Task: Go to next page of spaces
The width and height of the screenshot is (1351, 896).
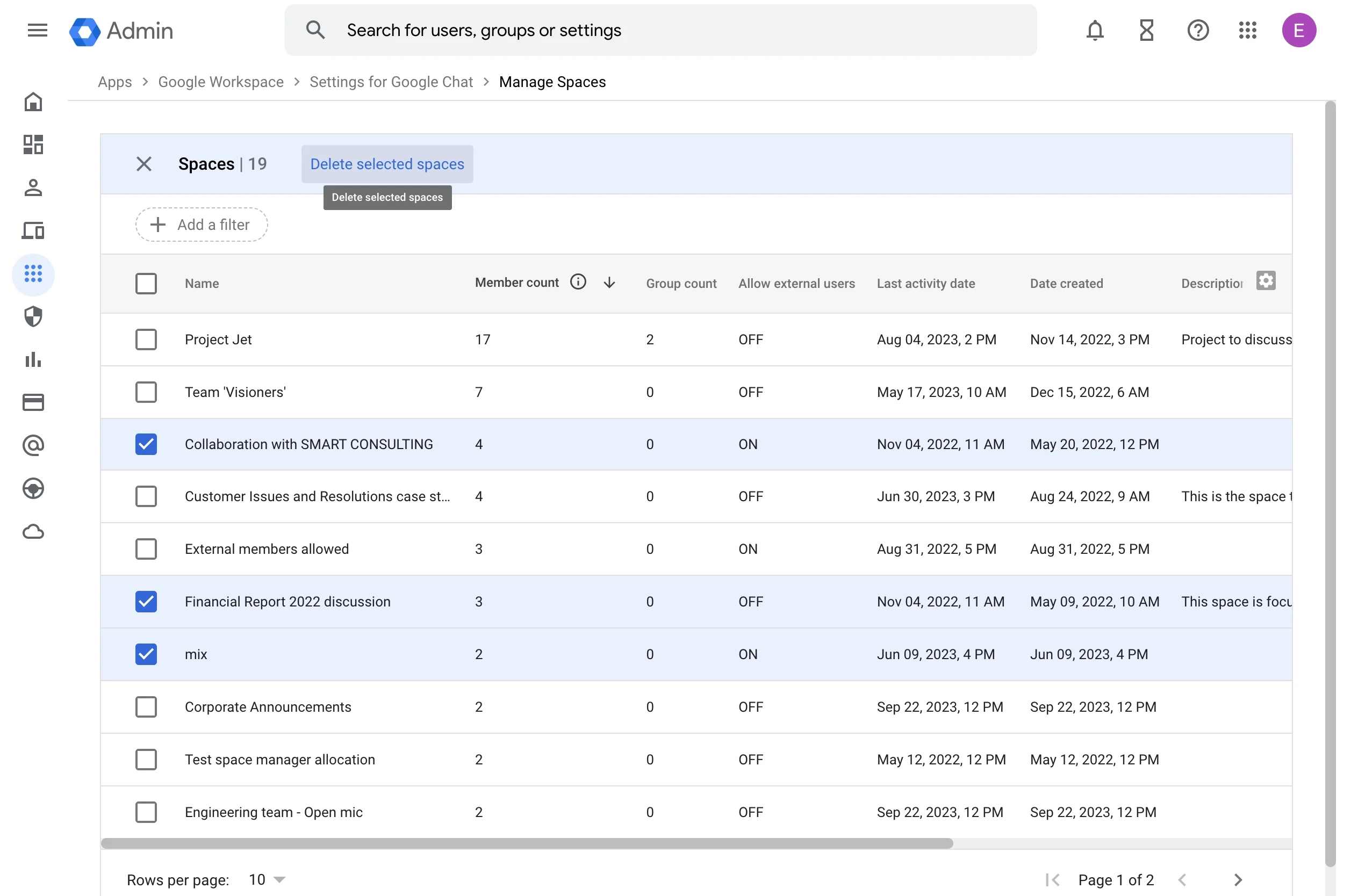Action: tap(1238, 880)
